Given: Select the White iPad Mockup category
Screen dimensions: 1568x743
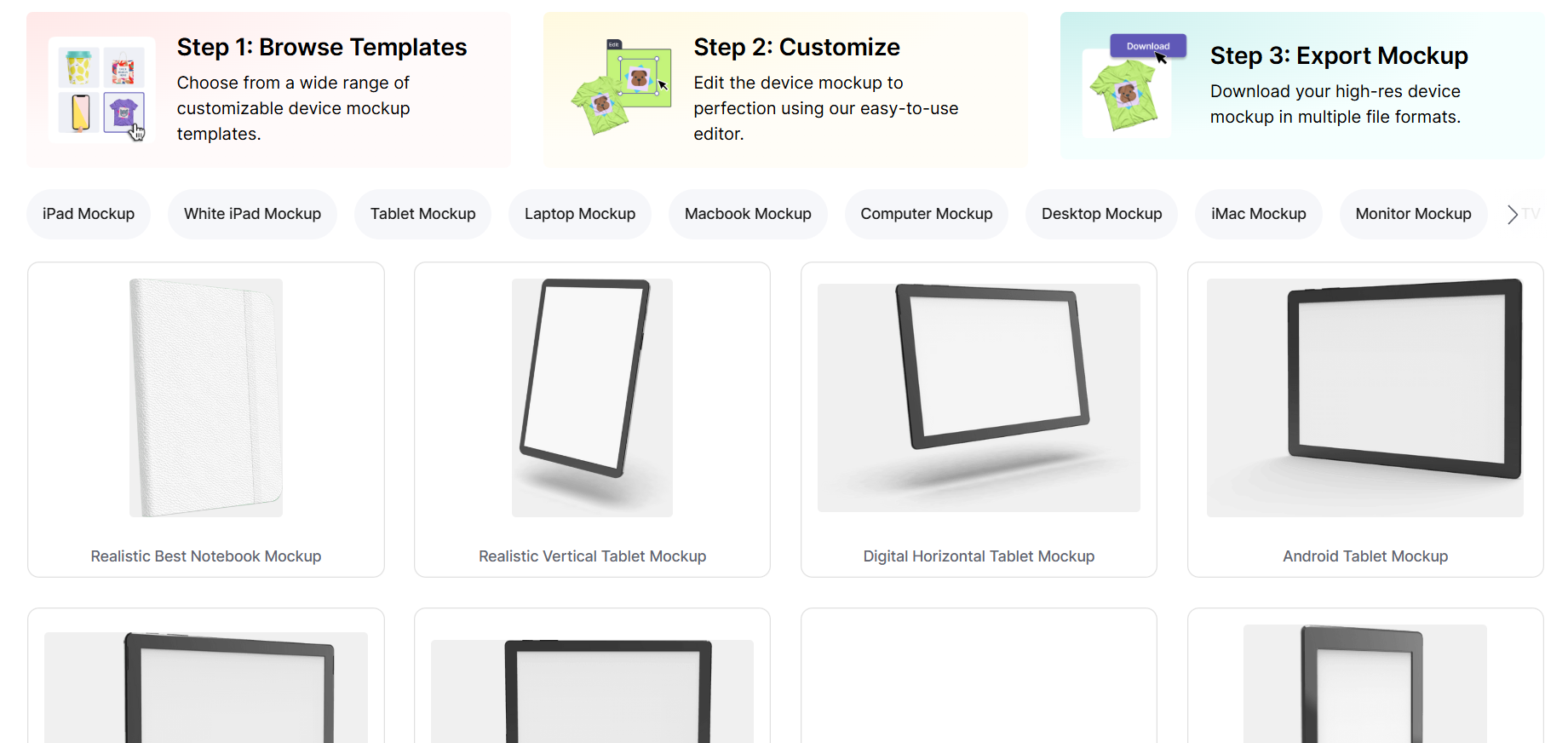Looking at the screenshot, I should (252, 214).
